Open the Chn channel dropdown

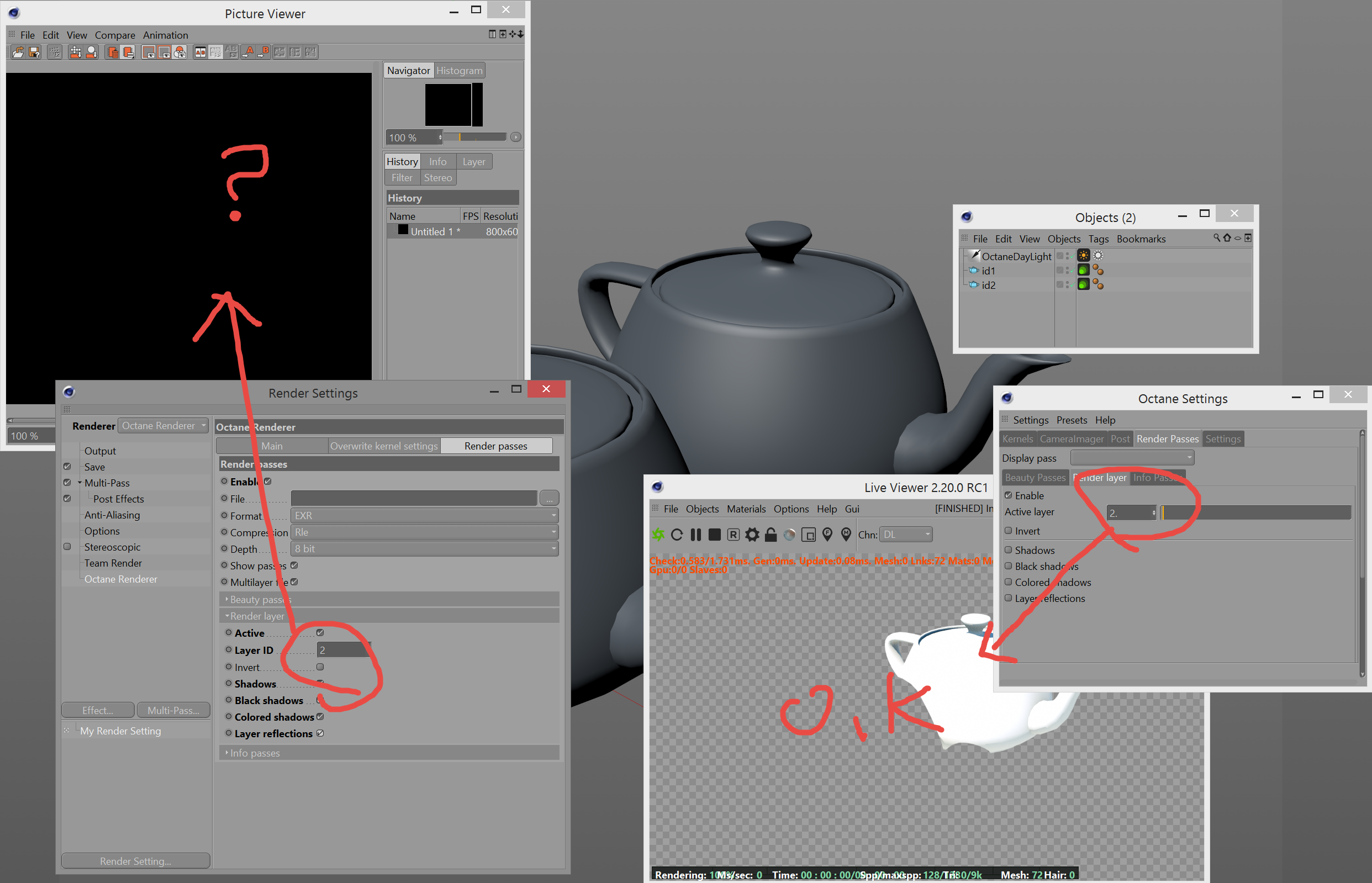pos(906,535)
